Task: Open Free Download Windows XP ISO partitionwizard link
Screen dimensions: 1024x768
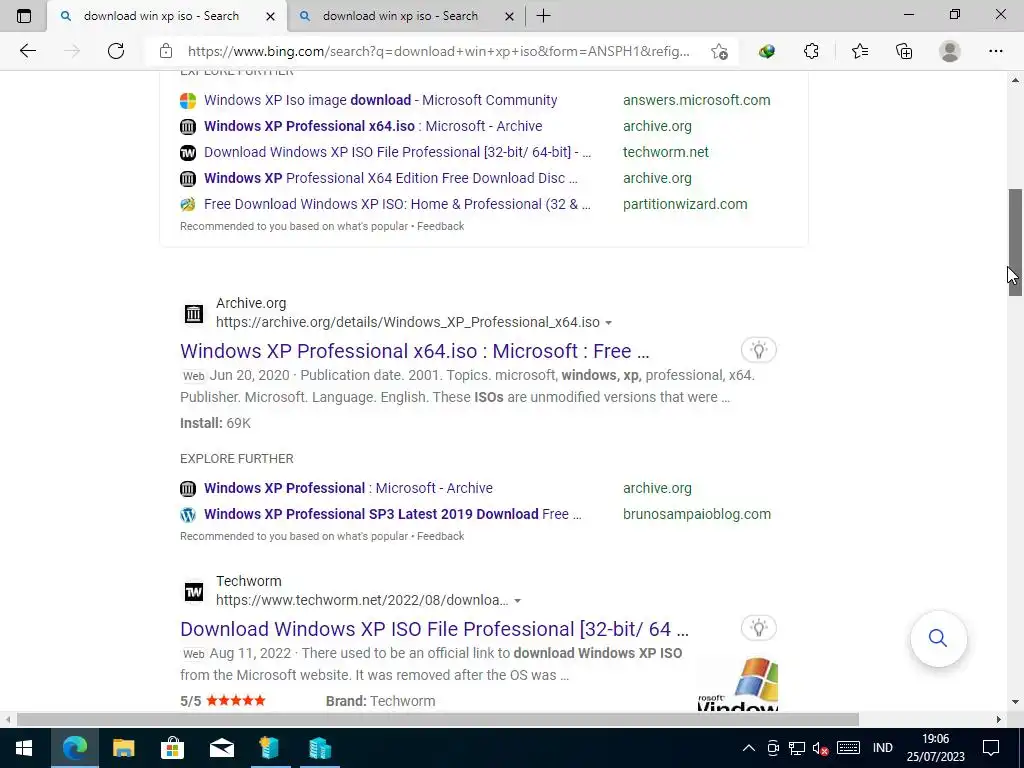Action: (x=397, y=204)
